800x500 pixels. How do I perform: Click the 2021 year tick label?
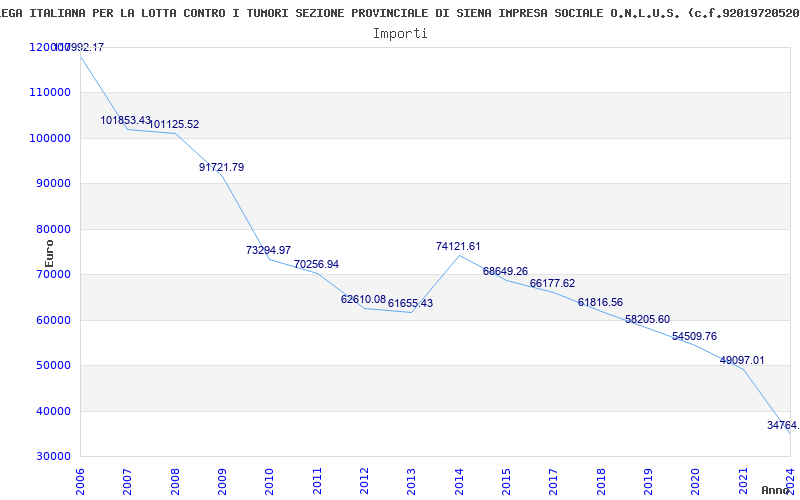[x=743, y=482]
